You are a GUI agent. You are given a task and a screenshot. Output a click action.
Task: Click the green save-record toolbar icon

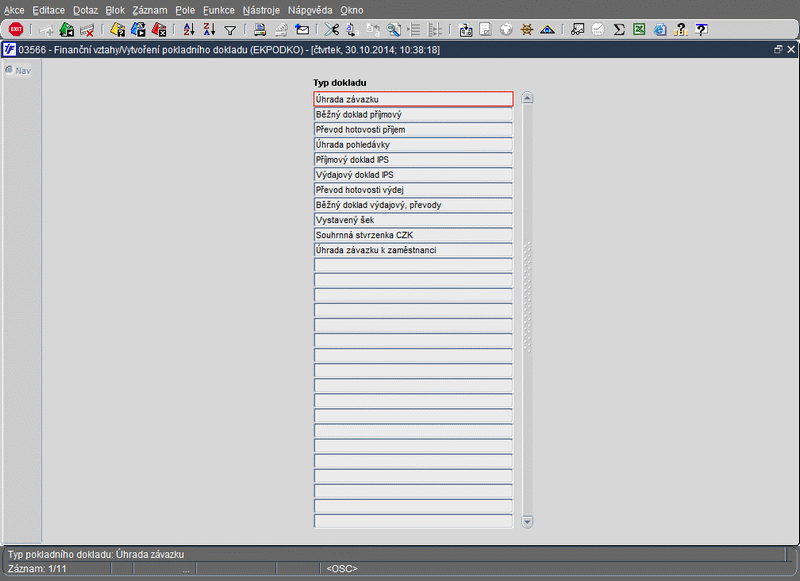[66, 30]
